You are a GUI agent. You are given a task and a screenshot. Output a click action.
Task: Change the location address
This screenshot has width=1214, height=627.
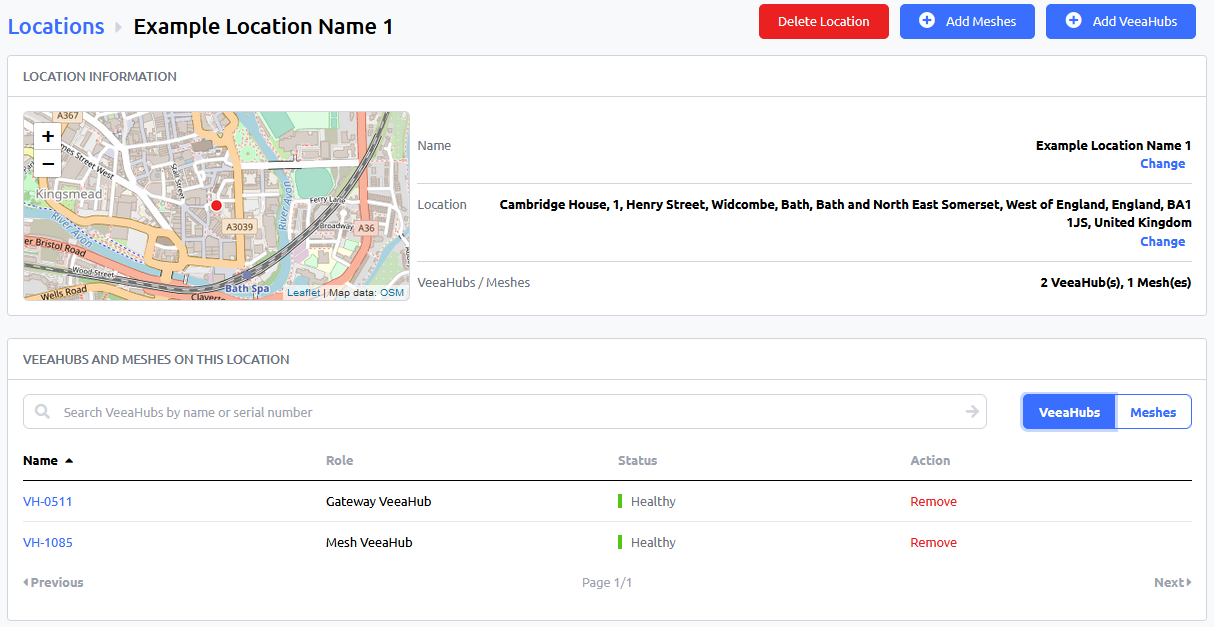point(1163,242)
